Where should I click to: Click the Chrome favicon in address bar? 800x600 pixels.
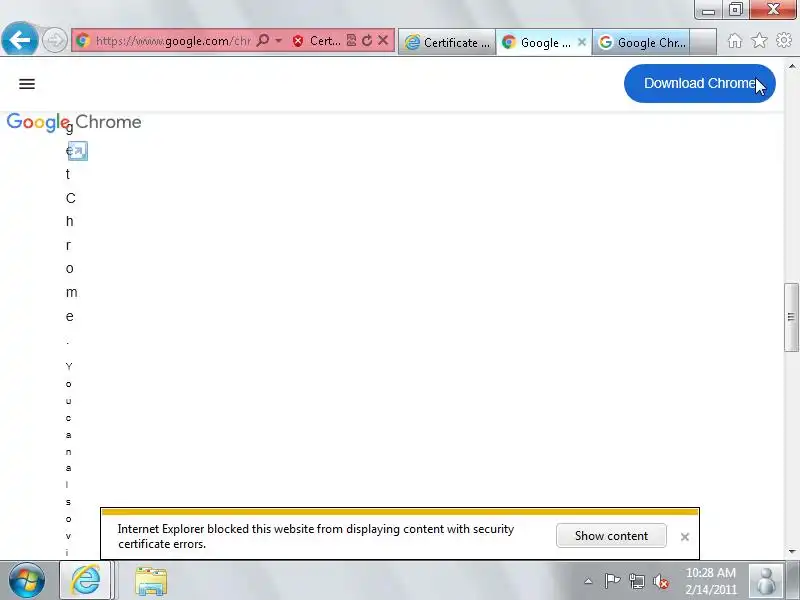[x=83, y=40]
